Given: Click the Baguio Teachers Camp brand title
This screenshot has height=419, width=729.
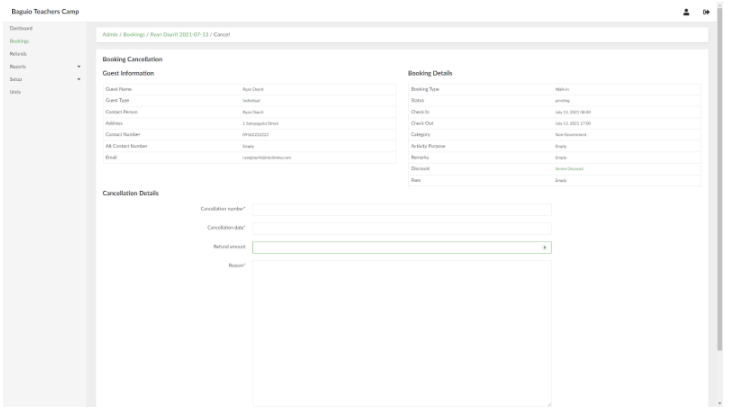Looking at the screenshot, I should coord(44,11).
